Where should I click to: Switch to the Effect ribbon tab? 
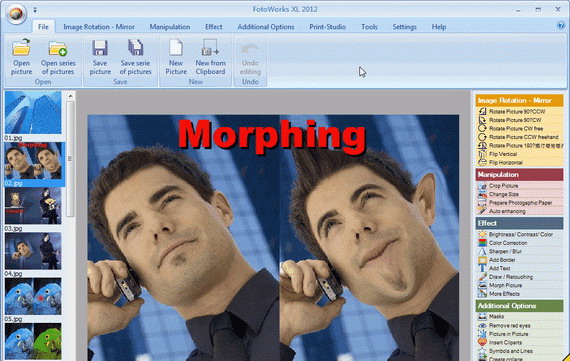(214, 27)
